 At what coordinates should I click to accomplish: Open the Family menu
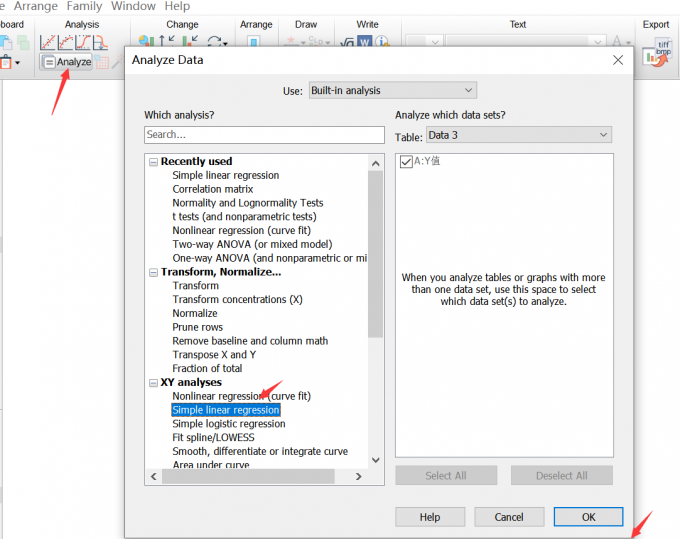coord(84,6)
